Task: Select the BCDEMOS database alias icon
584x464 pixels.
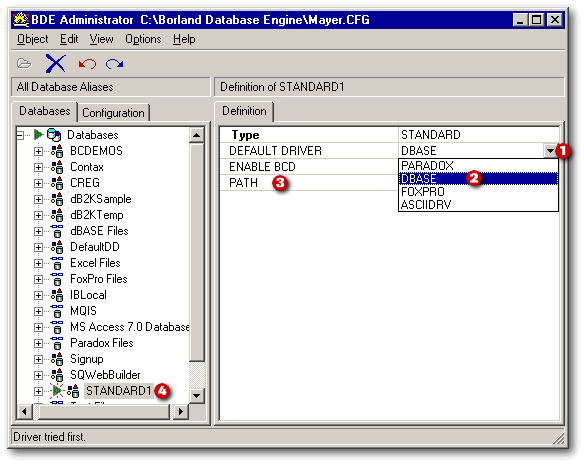Action: tap(57, 151)
